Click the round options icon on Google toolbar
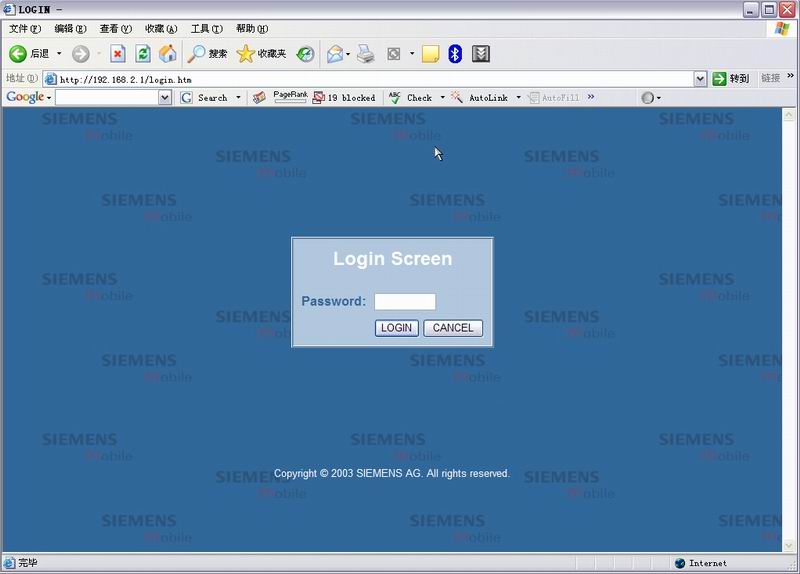The width and height of the screenshot is (800, 574). [647, 97]
